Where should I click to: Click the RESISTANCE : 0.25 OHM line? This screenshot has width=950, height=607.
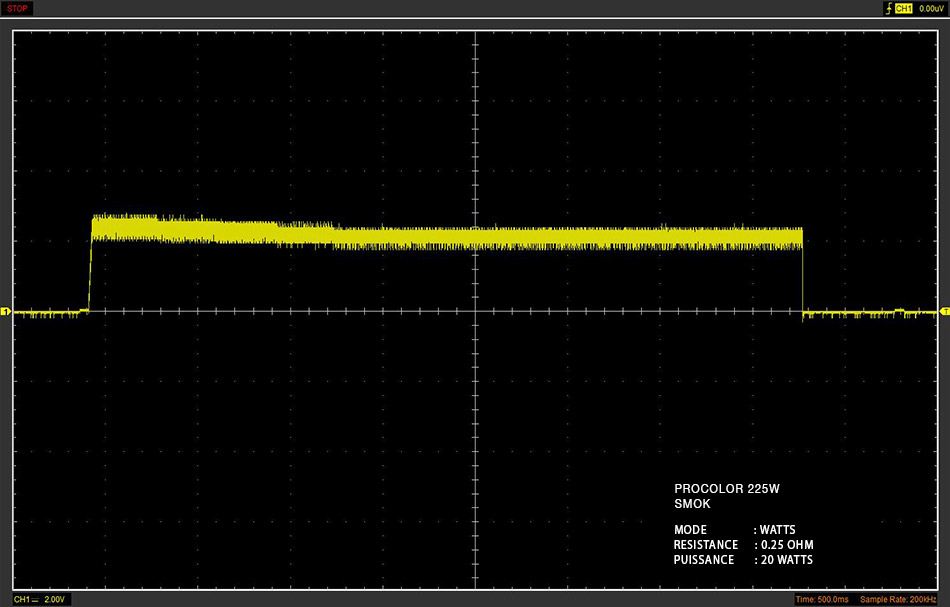coord(743,545)
